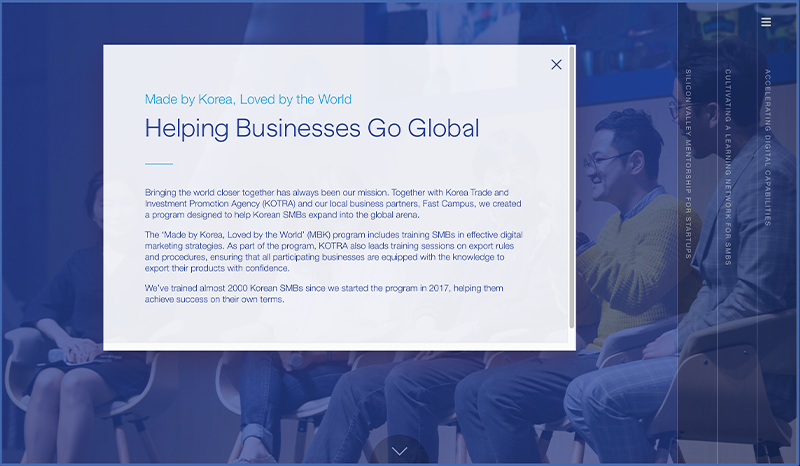
Task: Click paragraph starting The 'Made by Korea
Action: point(334,251)
